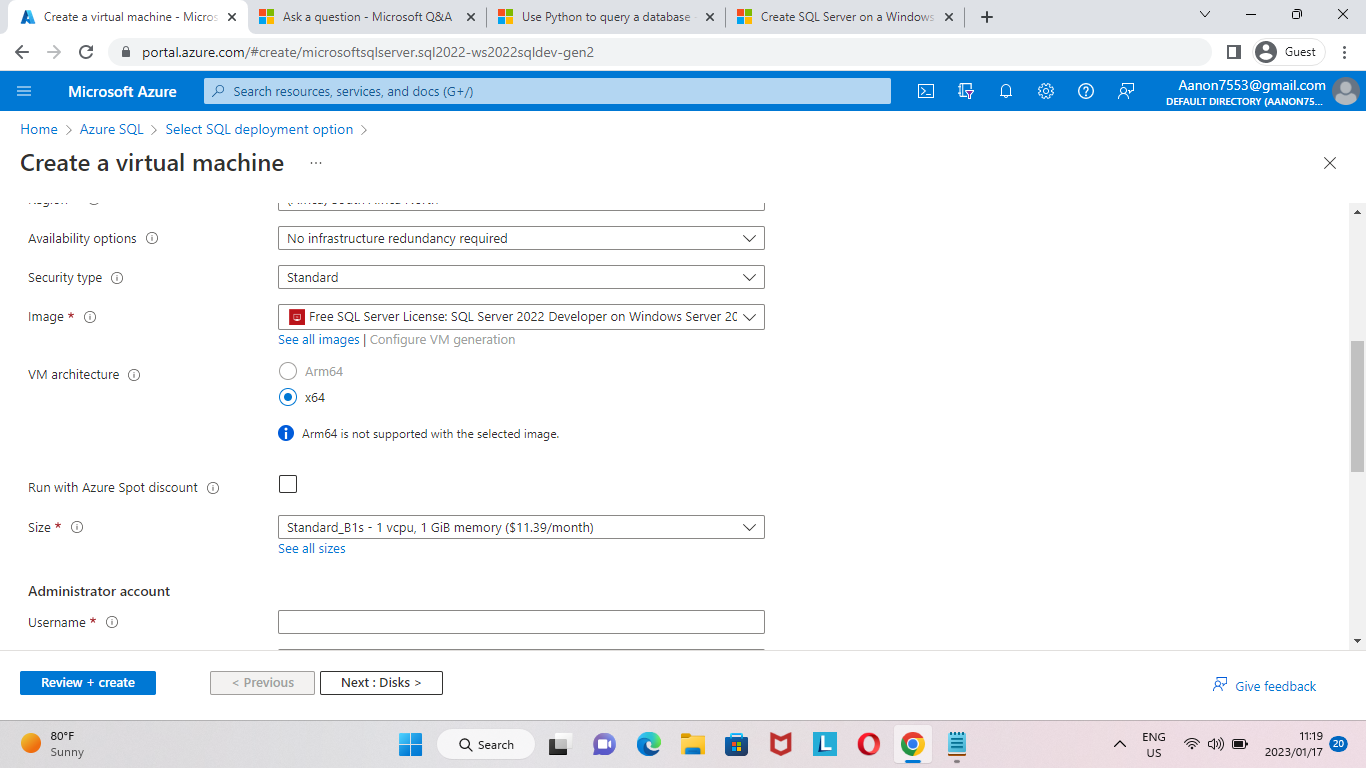The width and height of the screenshot is (1366, 768).
Task: Open a new browser tab
Action: click(987, 17)
